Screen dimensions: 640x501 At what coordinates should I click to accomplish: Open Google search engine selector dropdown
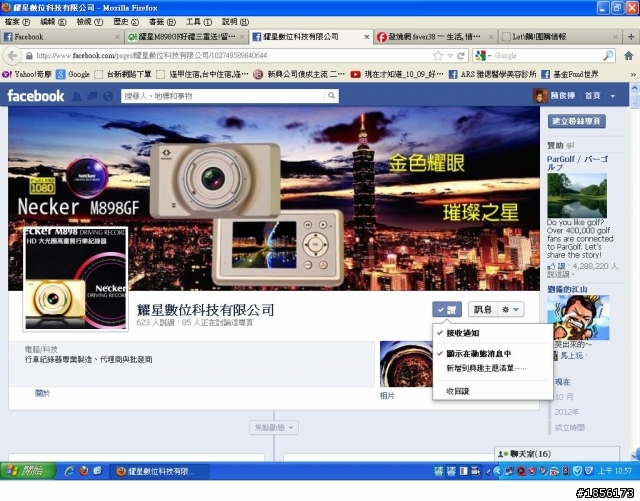pos(483,56)
